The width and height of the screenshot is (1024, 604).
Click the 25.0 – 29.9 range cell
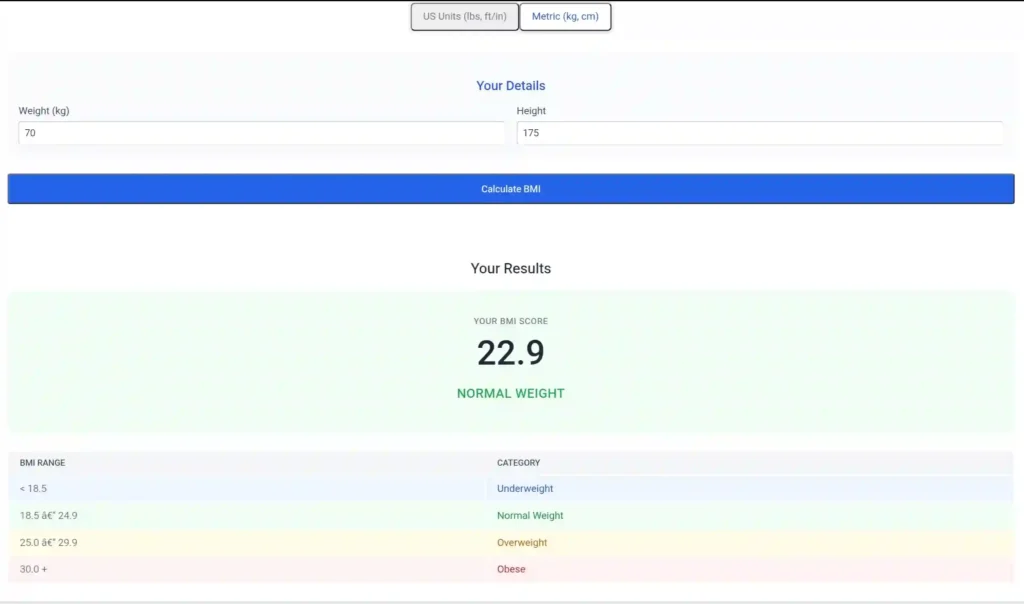click(49, 542)
